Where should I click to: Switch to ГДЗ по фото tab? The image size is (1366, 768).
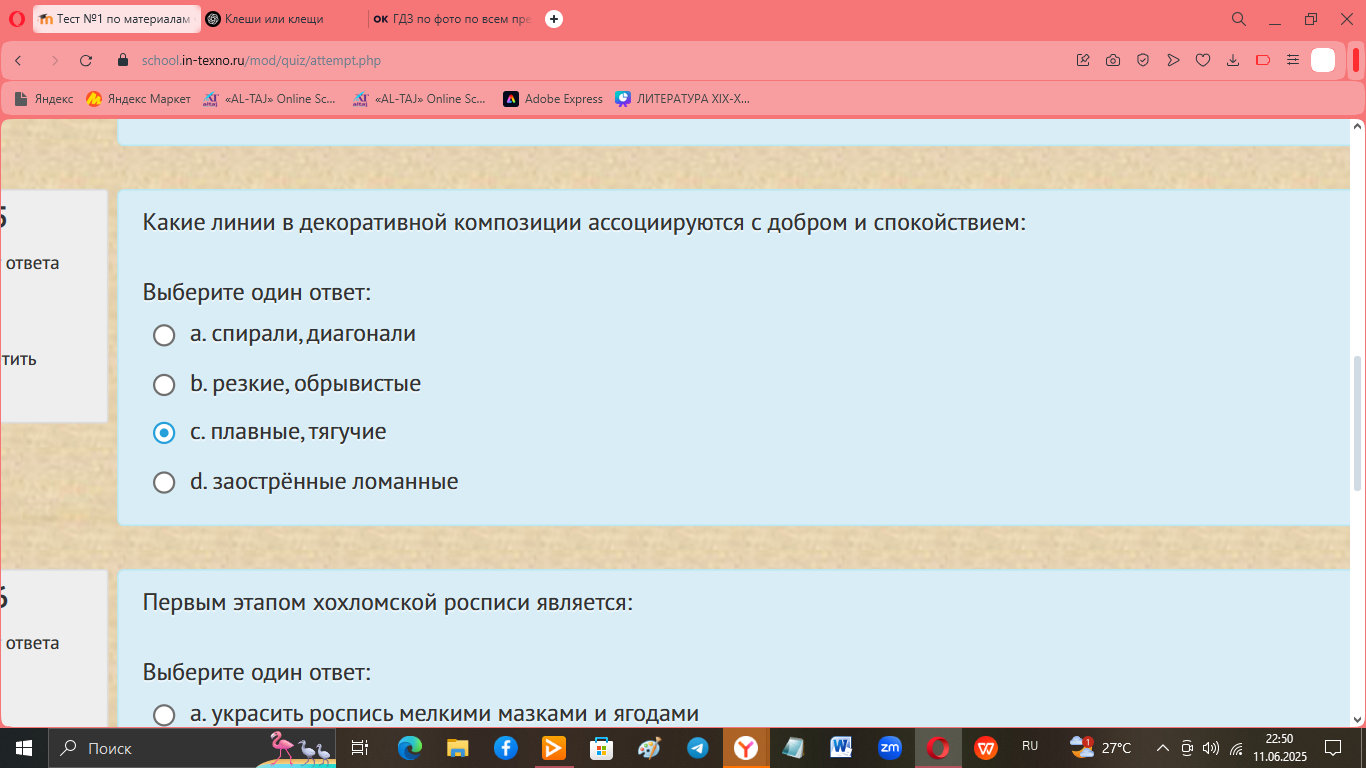453,19
